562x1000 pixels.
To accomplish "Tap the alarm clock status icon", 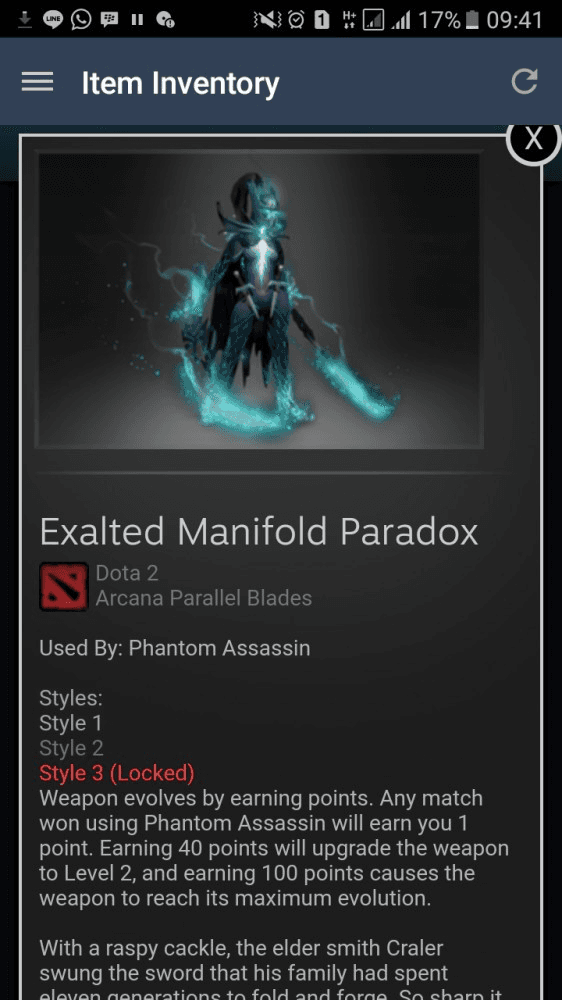I will click(x=297, y=20).
